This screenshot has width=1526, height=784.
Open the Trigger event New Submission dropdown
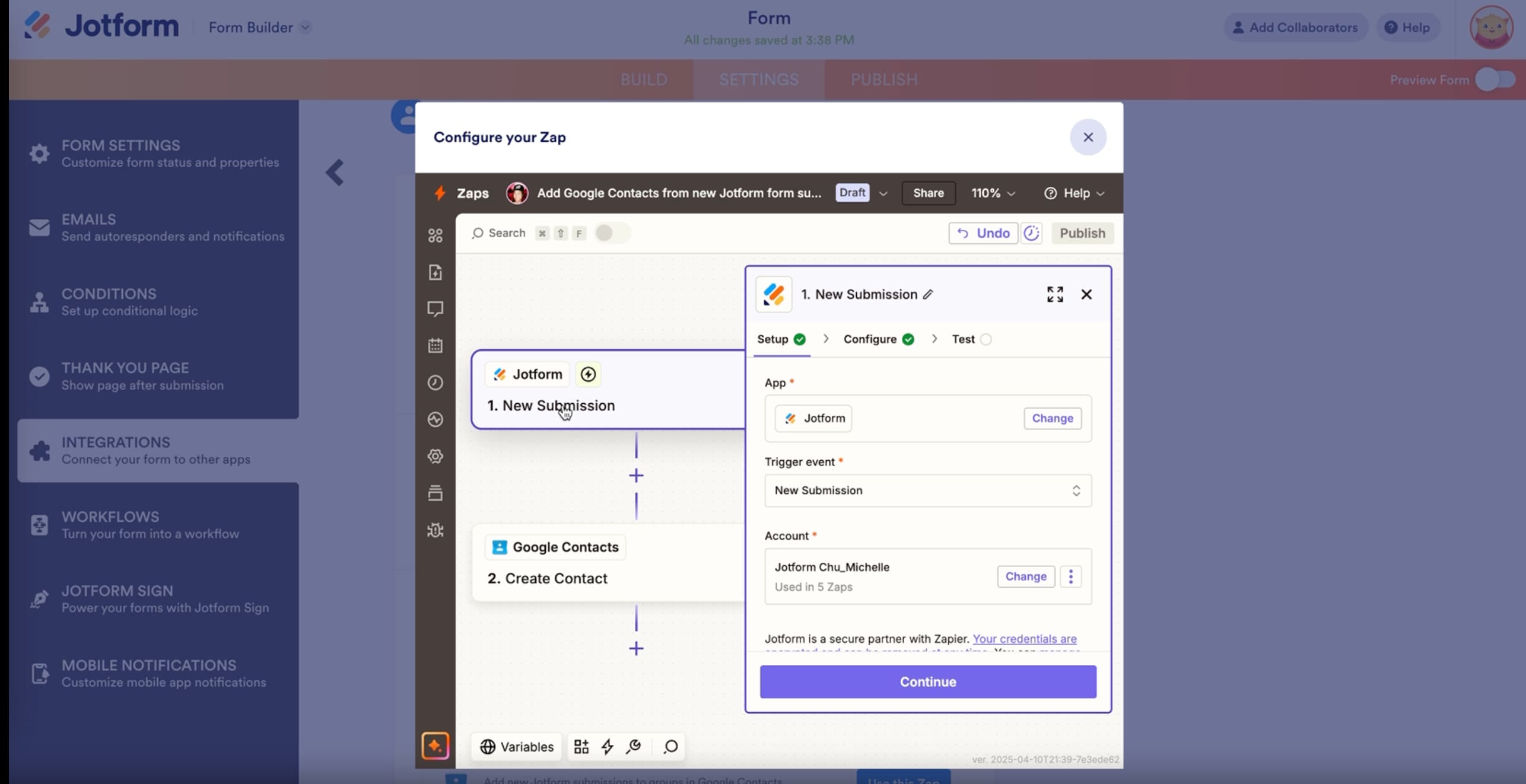pyautogui.click(x=928, y=490)
